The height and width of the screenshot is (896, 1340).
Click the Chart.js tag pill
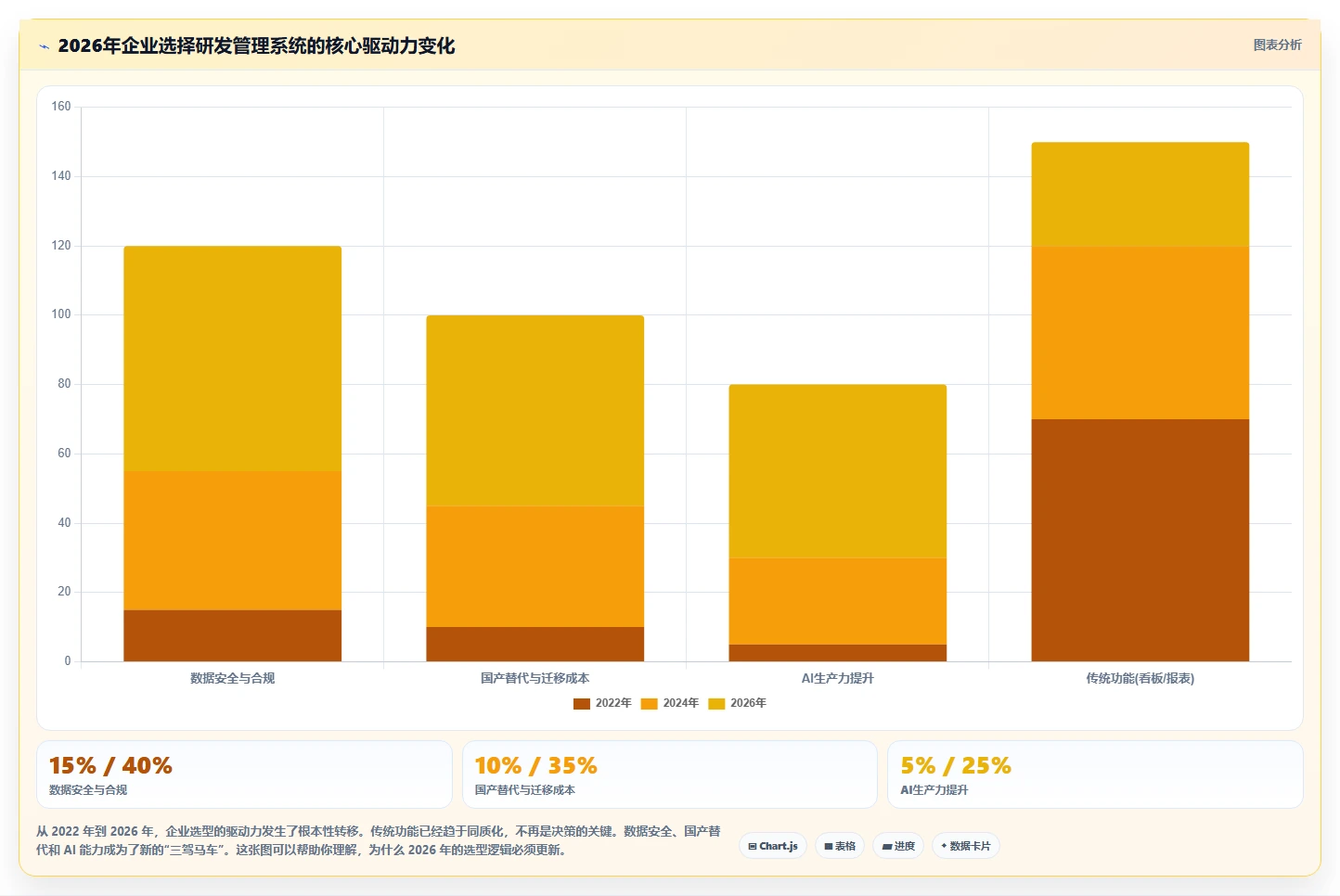click(773, 846)
